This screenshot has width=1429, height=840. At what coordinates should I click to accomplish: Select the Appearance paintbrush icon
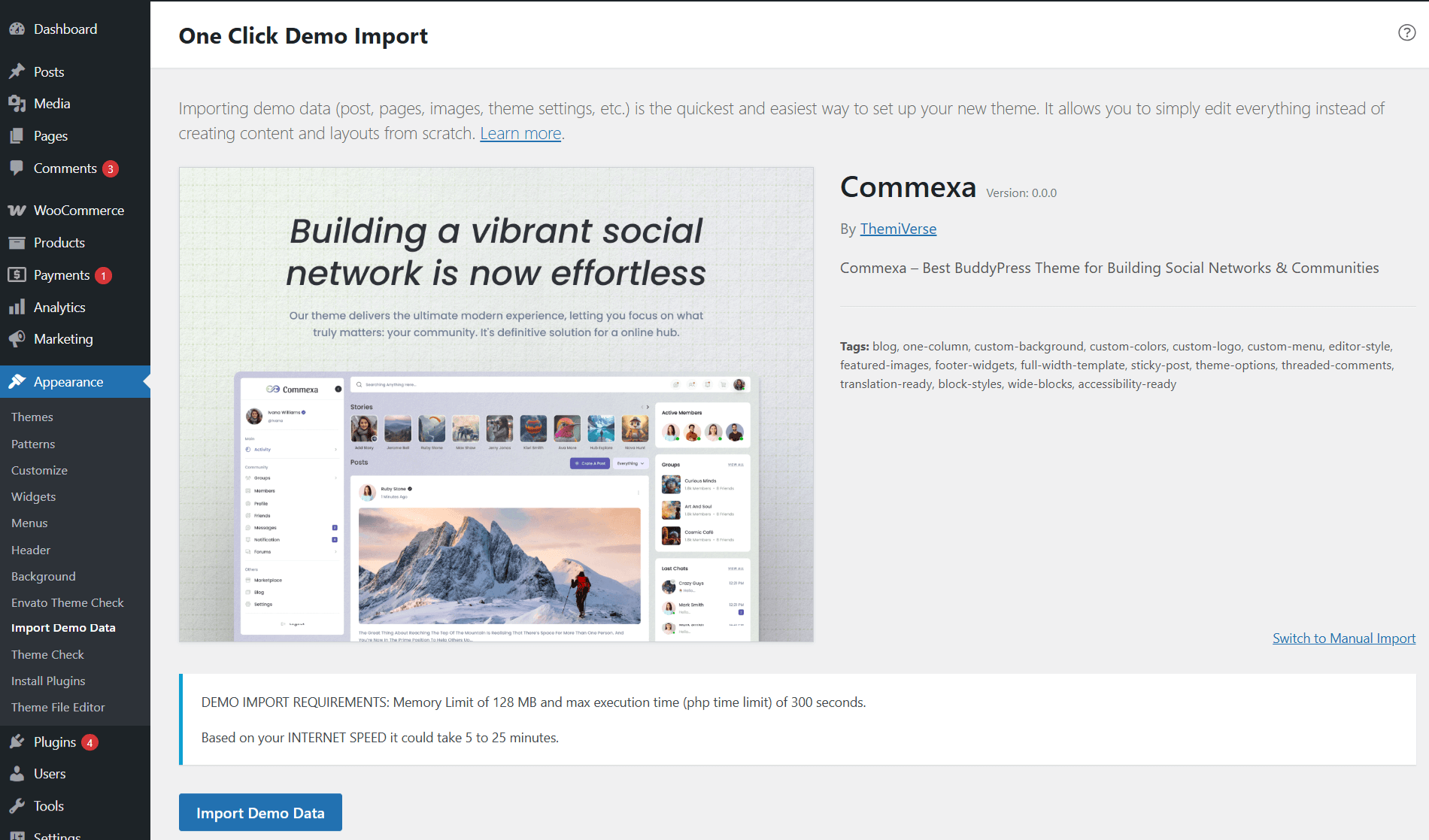point(17,381)
